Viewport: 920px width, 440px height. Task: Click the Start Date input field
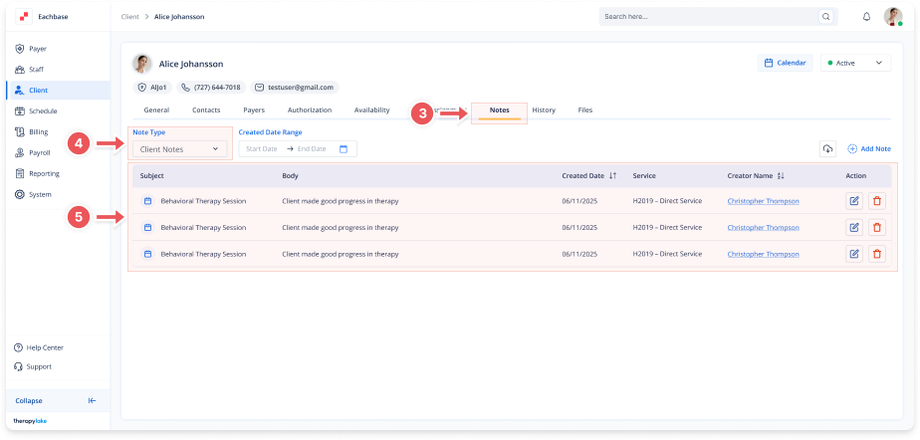point(261,149)
